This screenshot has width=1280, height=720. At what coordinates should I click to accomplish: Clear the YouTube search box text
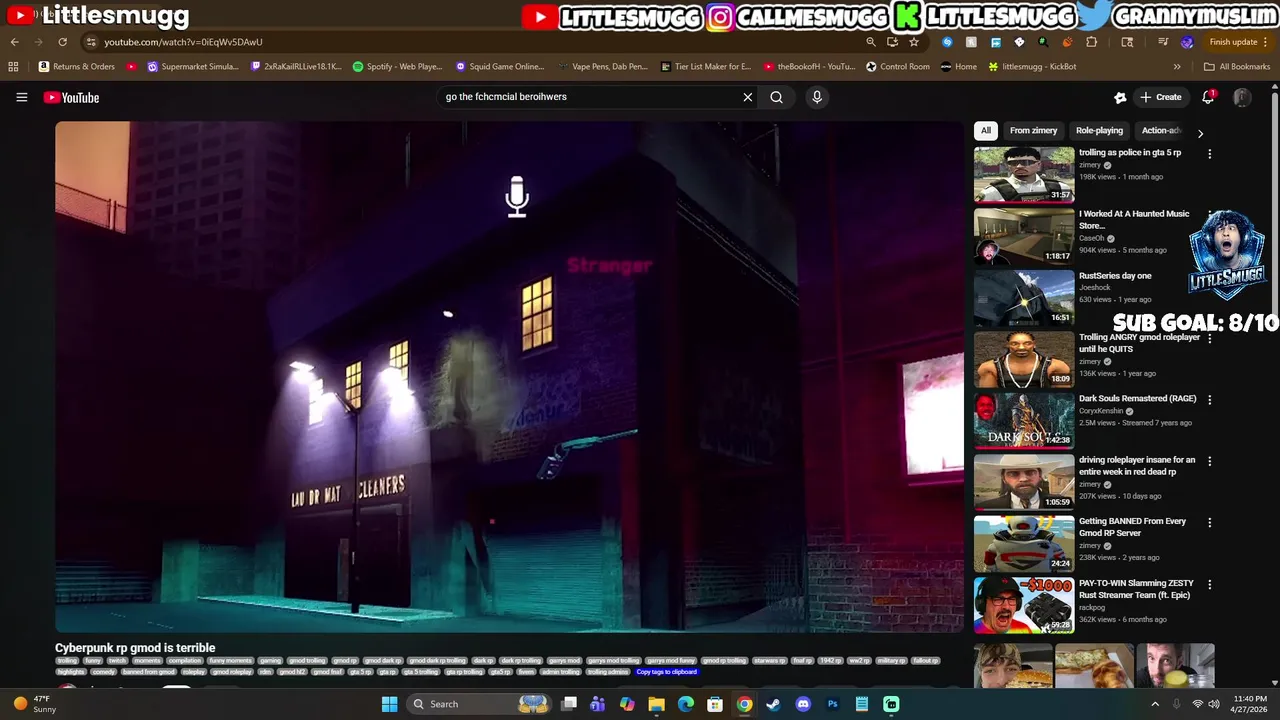pos(747,97)
